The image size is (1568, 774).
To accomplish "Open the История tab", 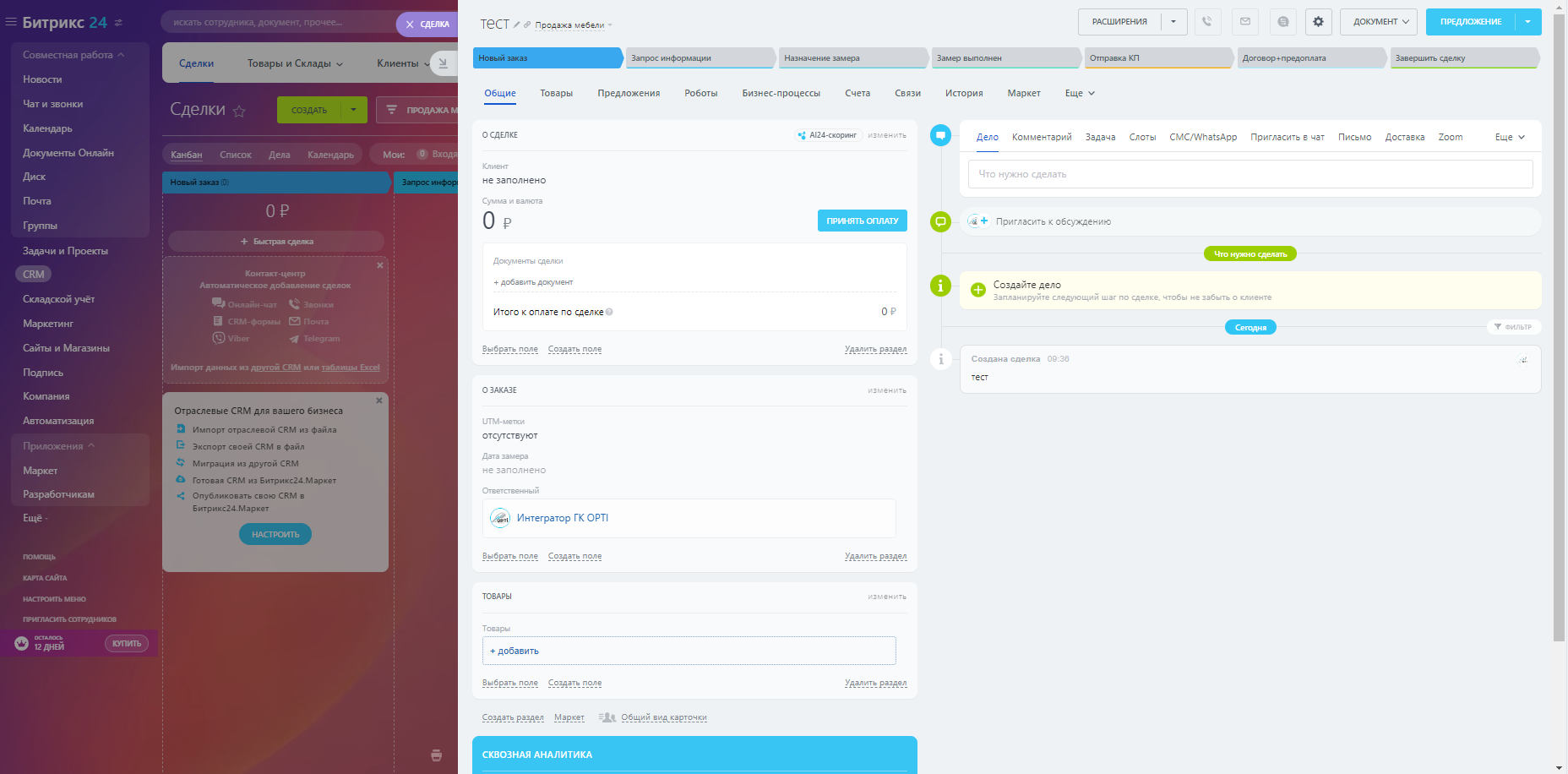I will click(964, 93).
